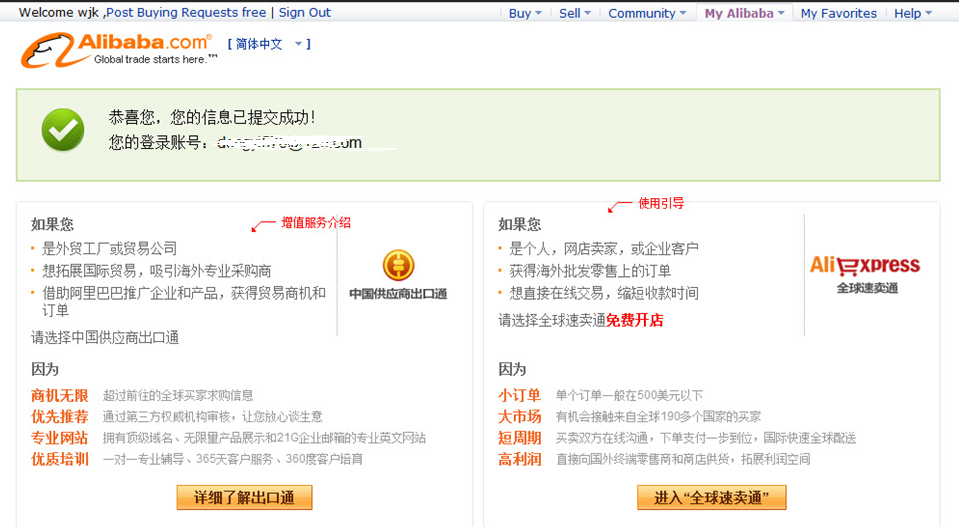This screenshot has width=959, height=528.
Task: Click the China Supplier export gold icon
Action: click(398, 265)
